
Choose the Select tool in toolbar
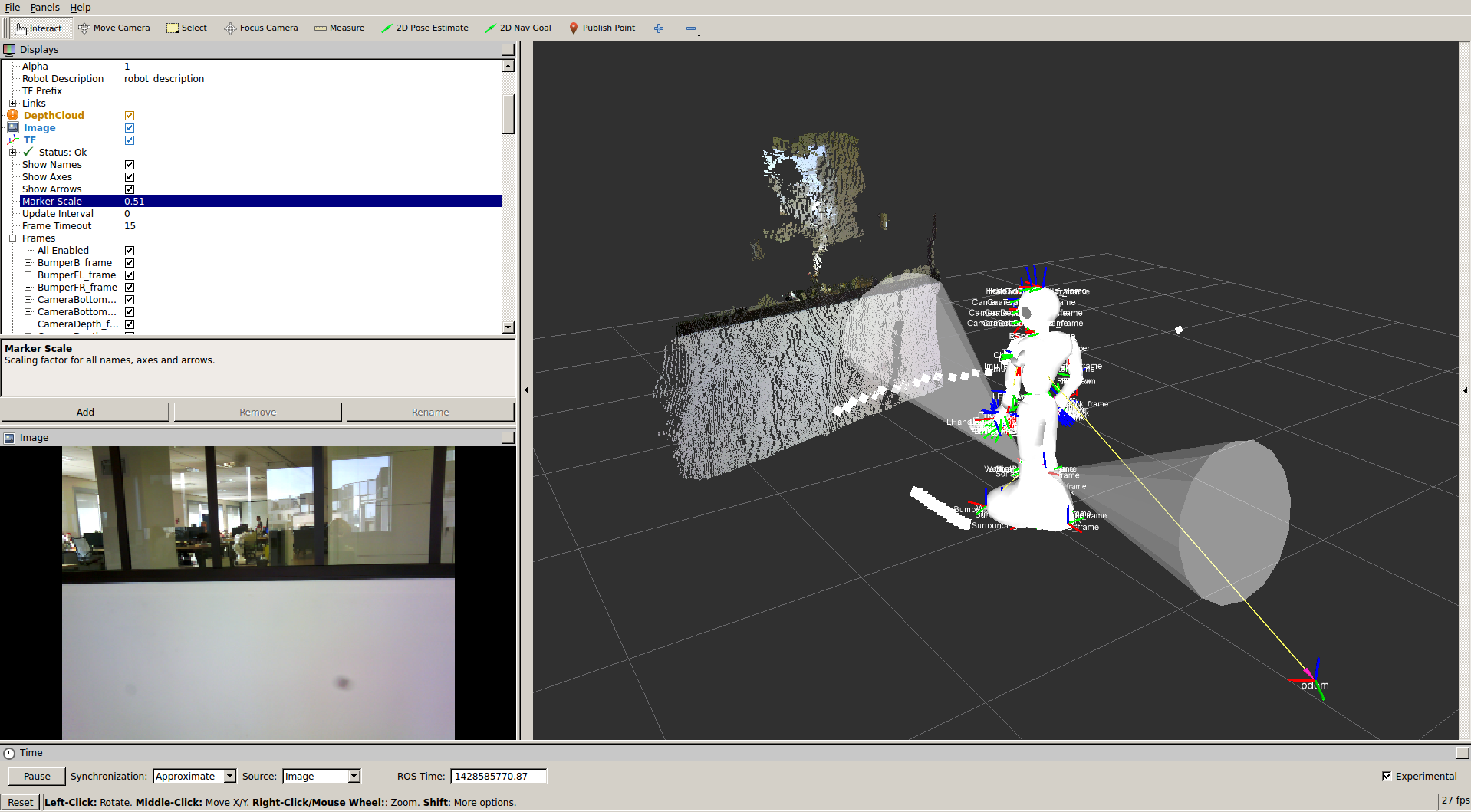(187, 28)
